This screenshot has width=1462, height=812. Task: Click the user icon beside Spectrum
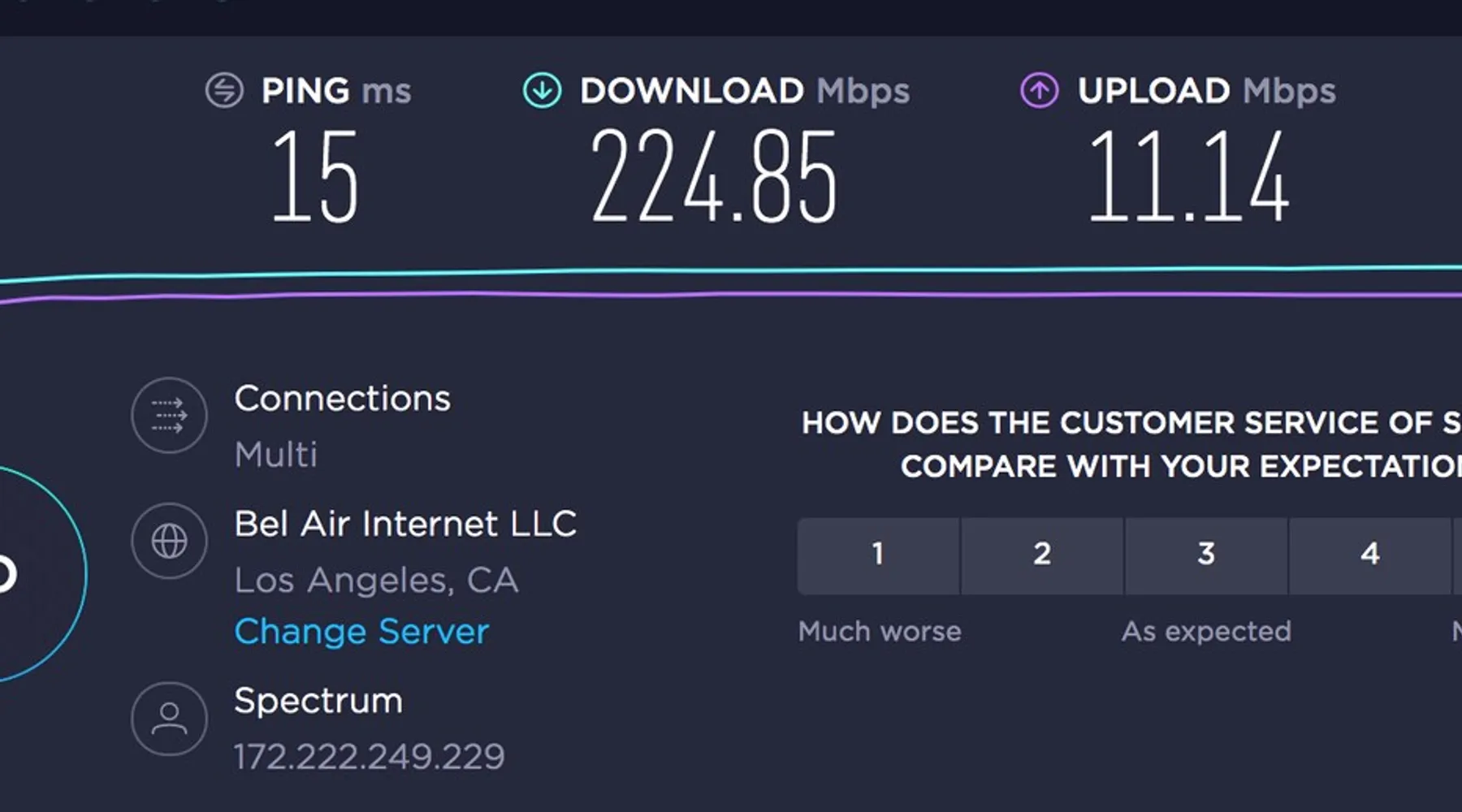[169, 719]
